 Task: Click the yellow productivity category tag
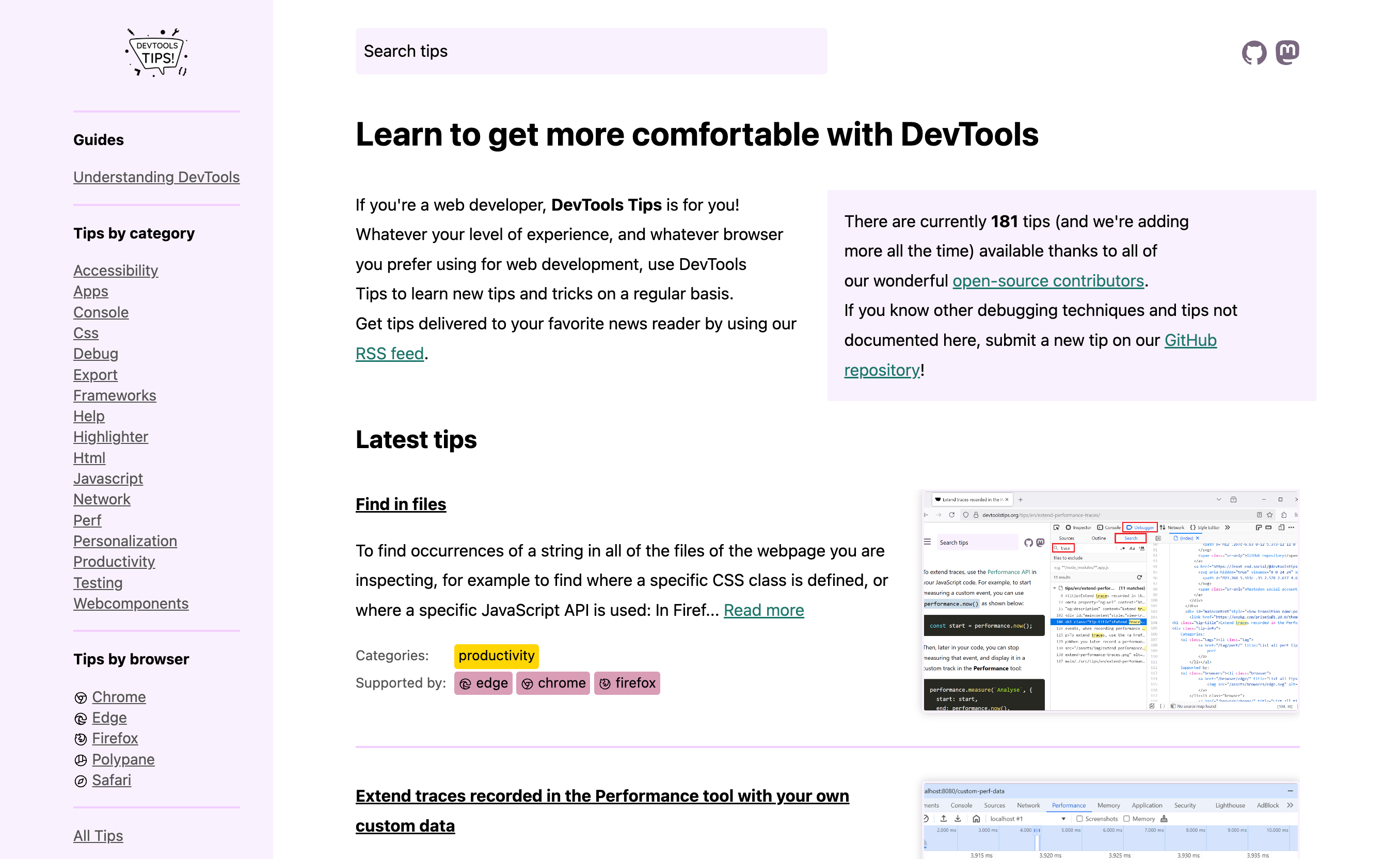496,656
